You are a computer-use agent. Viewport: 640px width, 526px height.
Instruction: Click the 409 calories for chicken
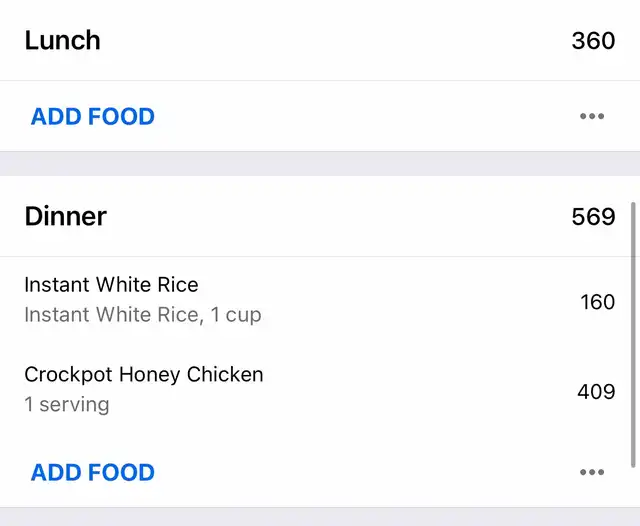pos(596,391)
